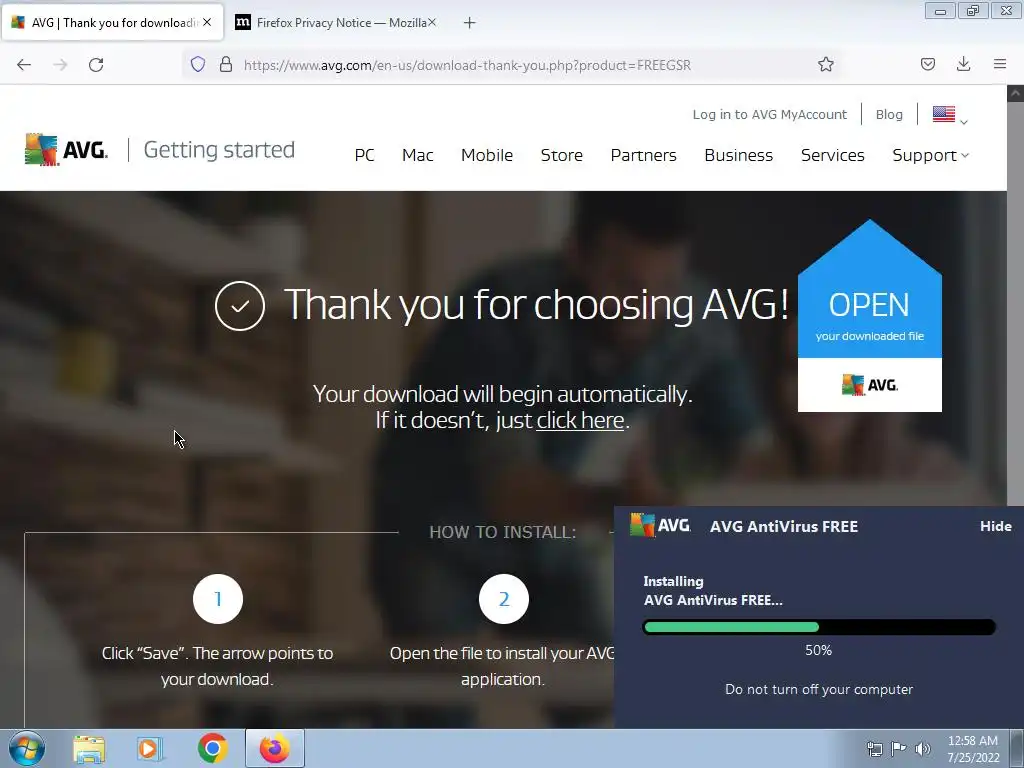Click the network tray icon
1024x768 pixels.
[874, 749]
